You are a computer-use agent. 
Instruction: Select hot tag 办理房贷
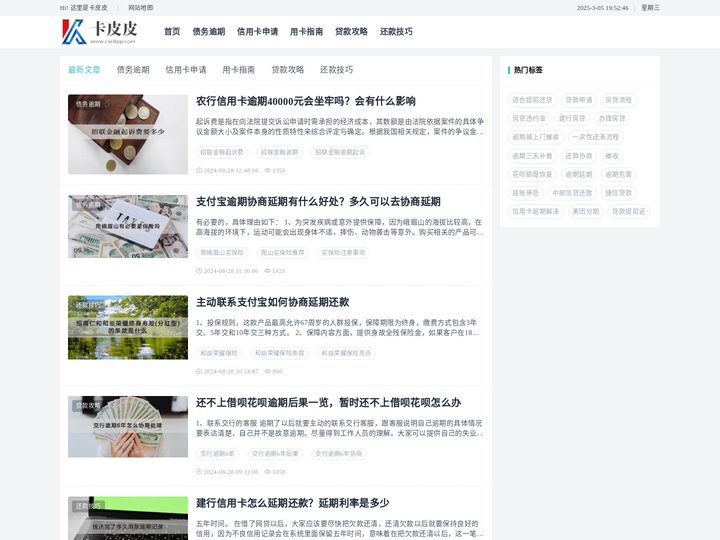pos(612,118)
